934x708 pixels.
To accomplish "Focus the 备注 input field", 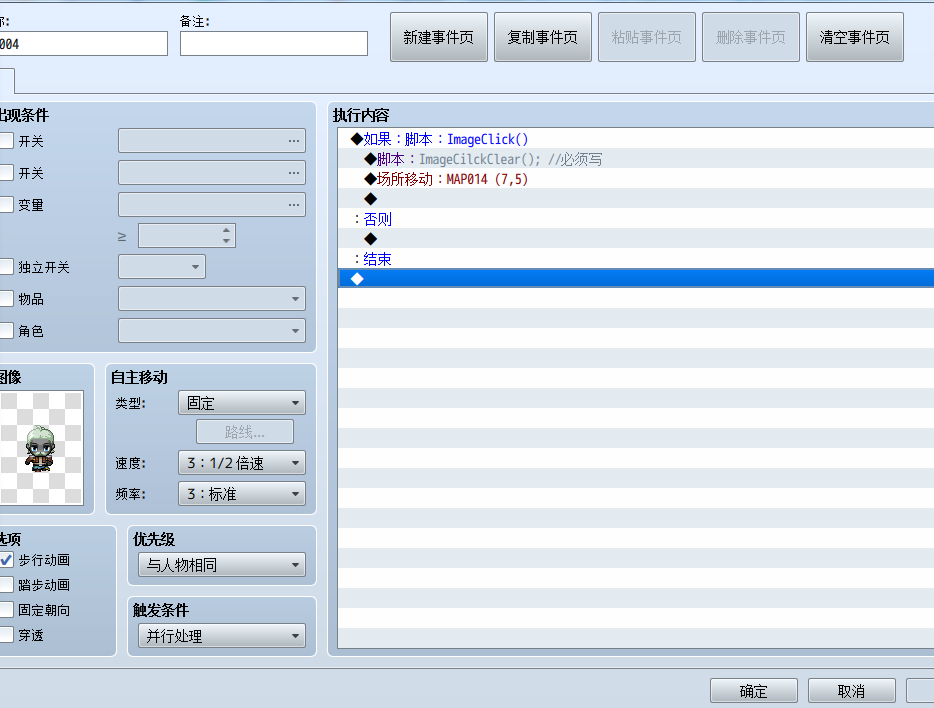I will [274, 43].
